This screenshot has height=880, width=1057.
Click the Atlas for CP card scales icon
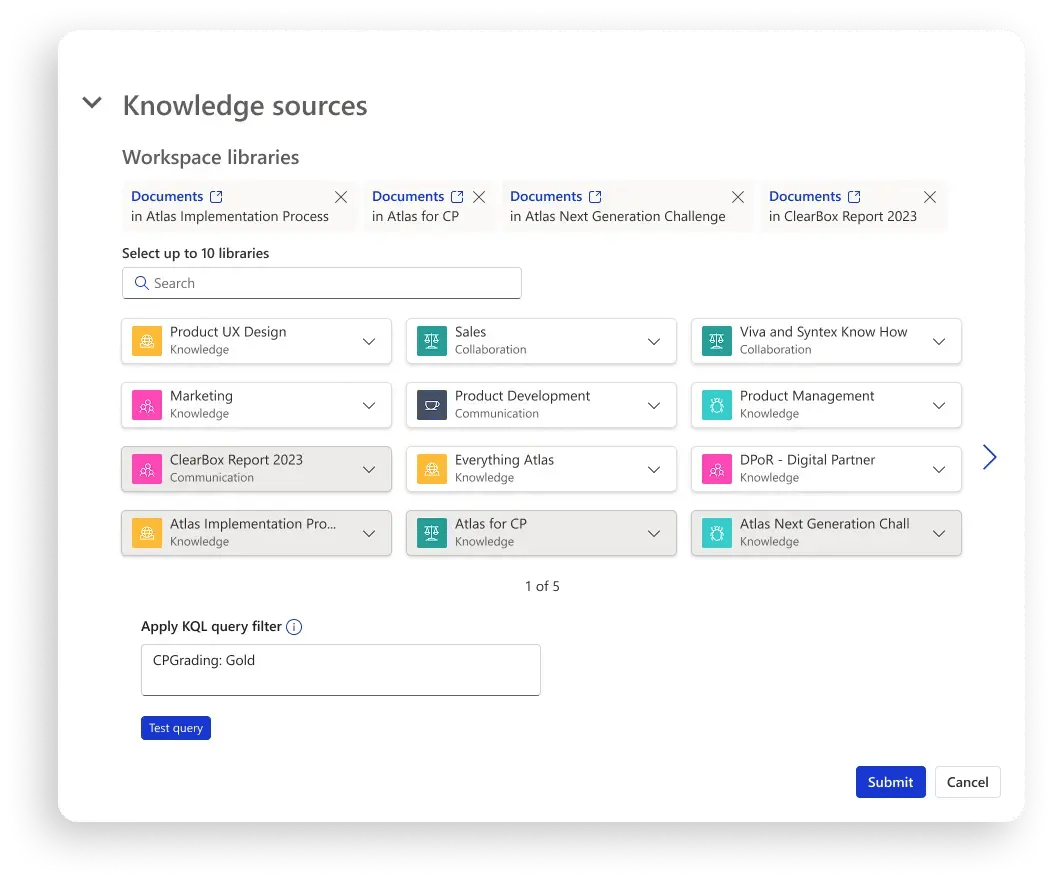click(432, 533)
